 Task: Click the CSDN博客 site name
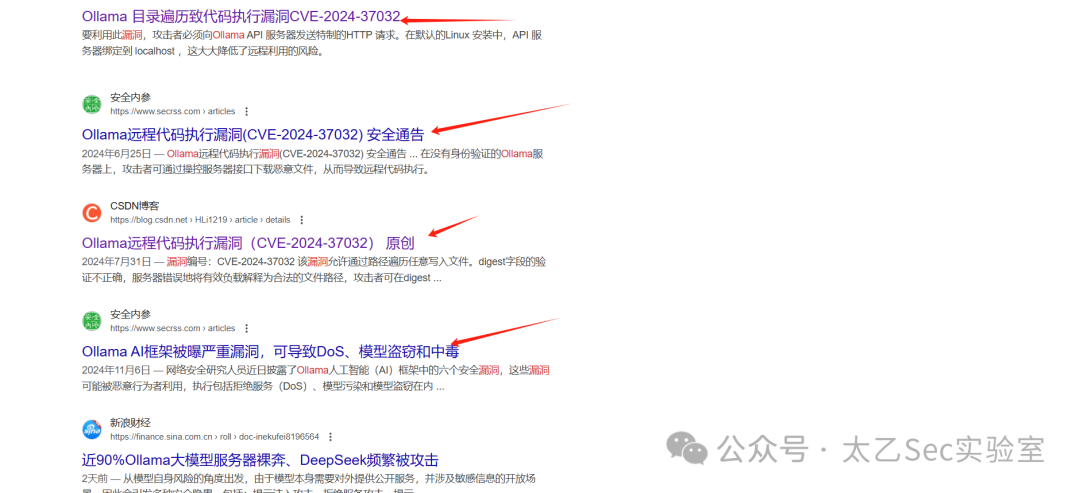[134, 206]
